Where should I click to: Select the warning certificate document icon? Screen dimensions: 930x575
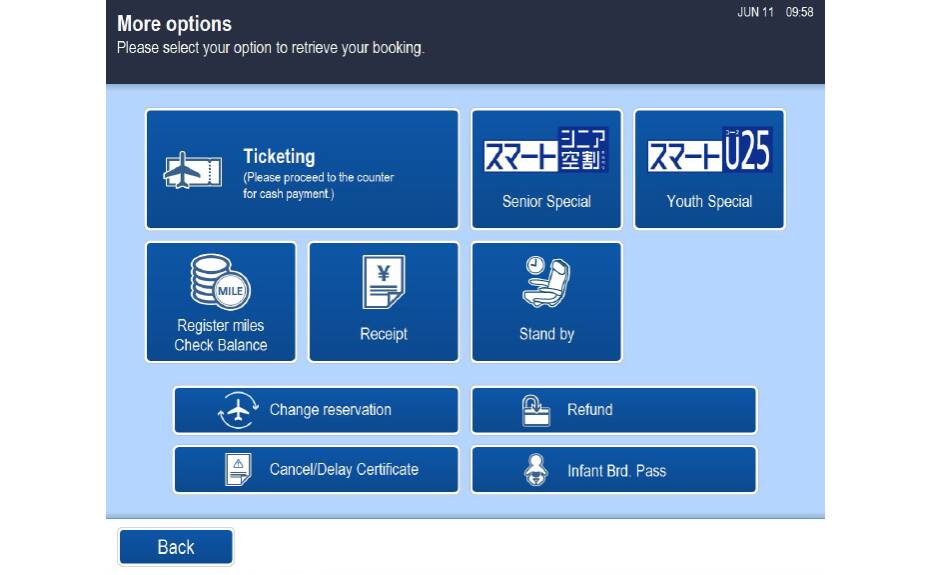[x=238, y=469]
